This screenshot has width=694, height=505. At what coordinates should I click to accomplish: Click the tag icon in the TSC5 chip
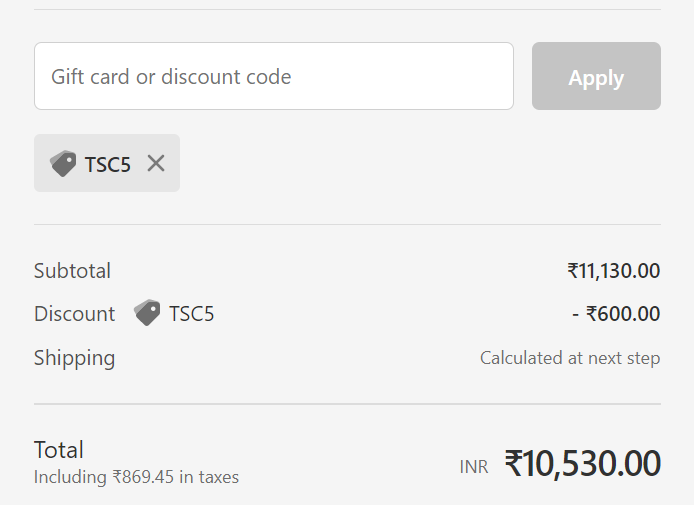point(63,163)
